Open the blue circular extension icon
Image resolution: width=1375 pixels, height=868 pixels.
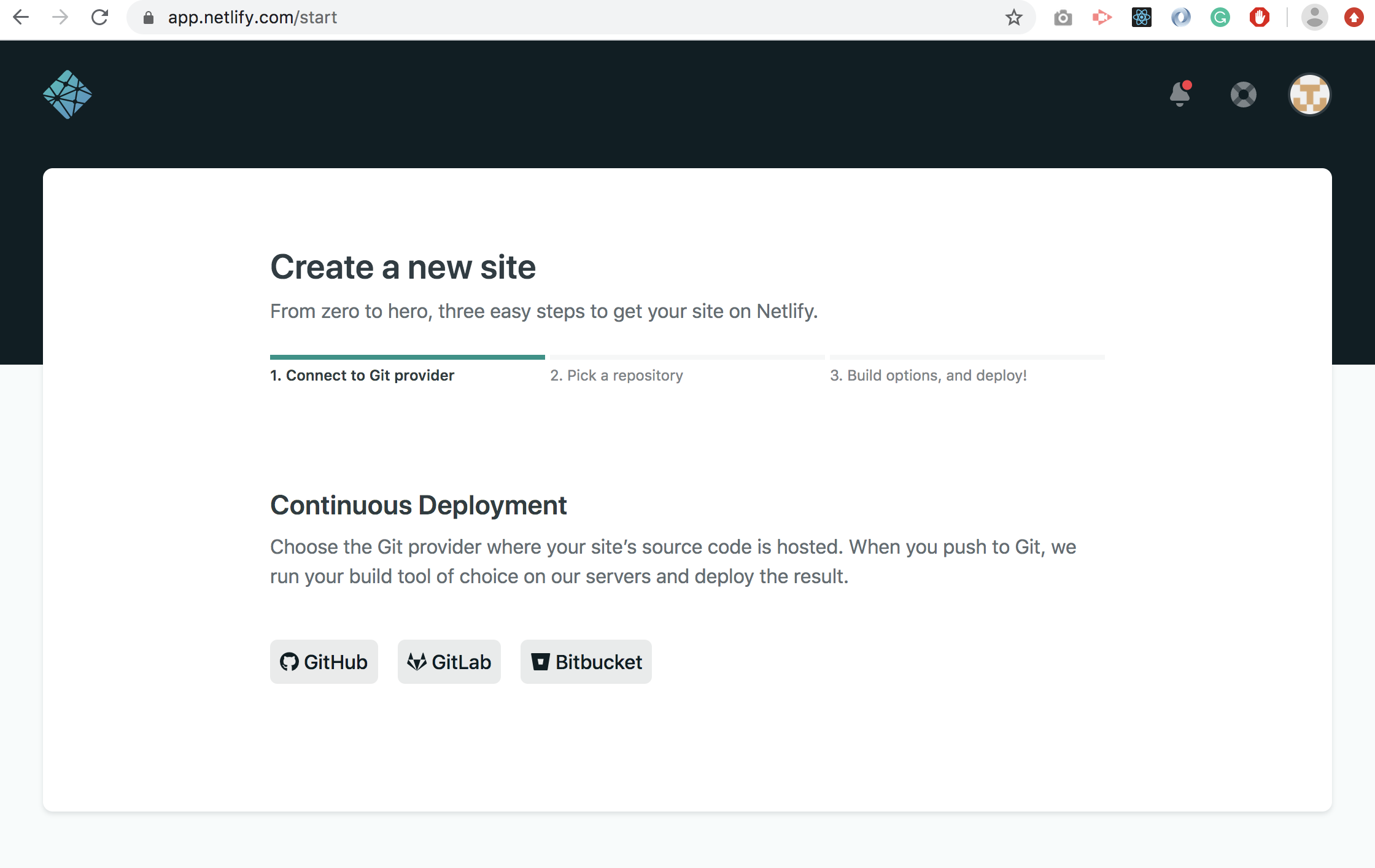click(x=1181, y=17)
